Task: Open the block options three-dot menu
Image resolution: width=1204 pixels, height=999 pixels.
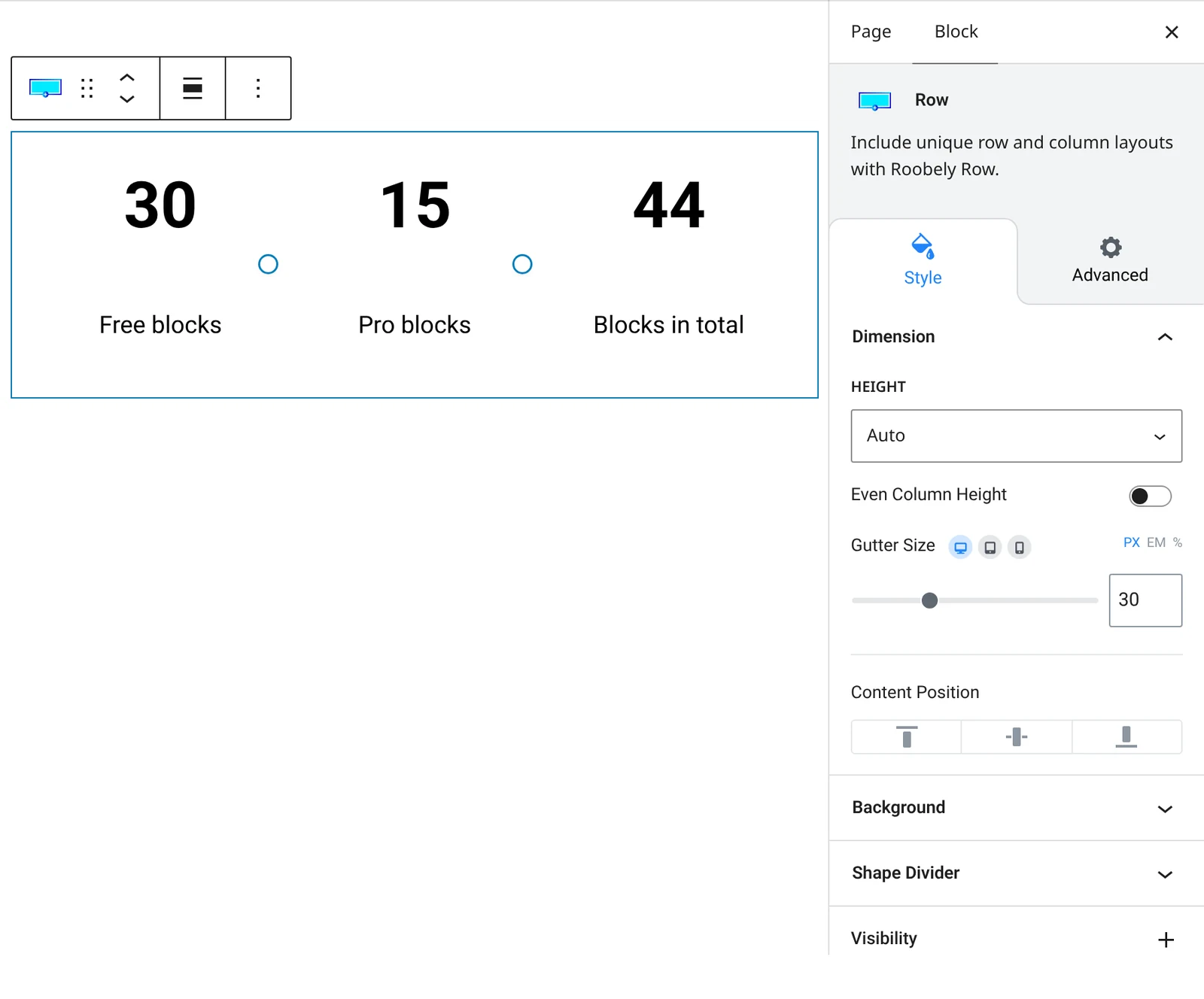Action: coord(258,88)
